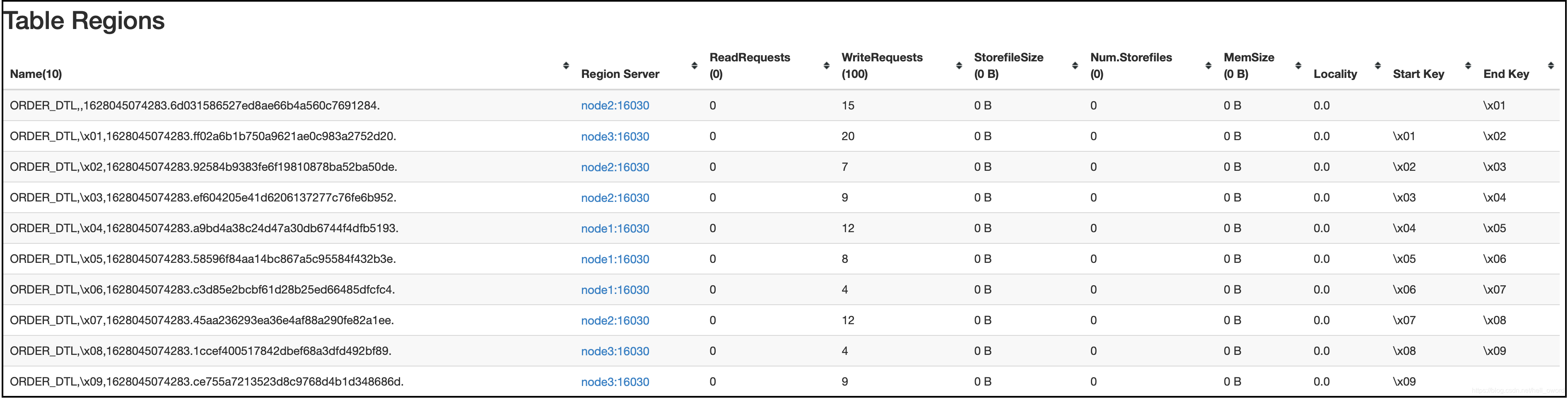
Task: Sort by Num.Storefiles column arrows
Action: [1208, 65]
